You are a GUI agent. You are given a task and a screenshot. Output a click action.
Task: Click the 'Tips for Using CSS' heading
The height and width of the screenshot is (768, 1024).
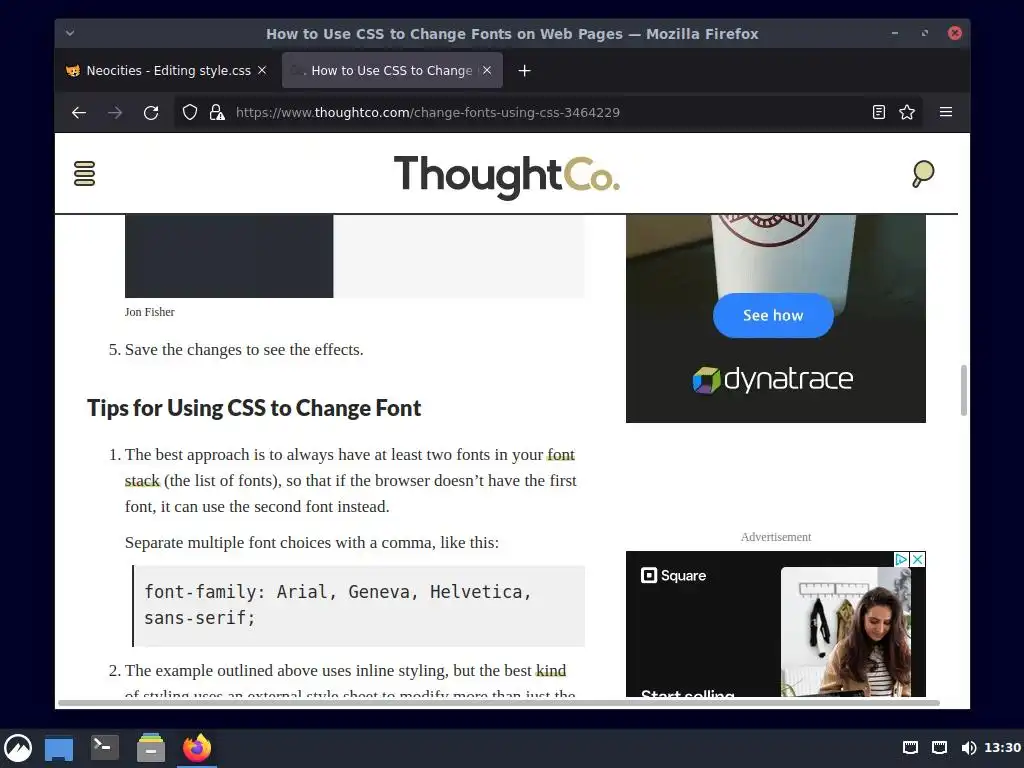point(254,408)
